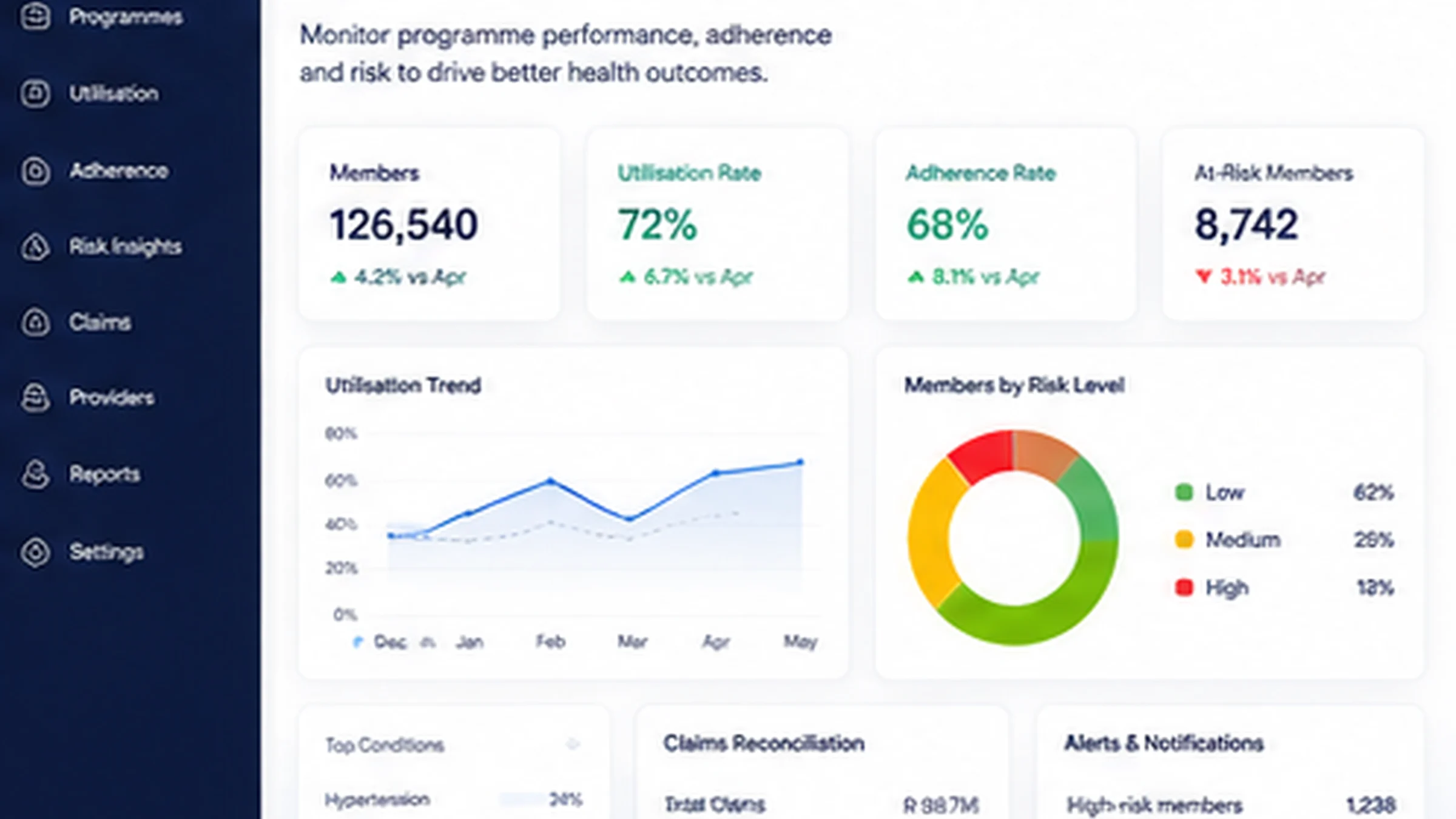Select the Apr data point on trend line
The image size is (1456, 819).
(x=716, y=473)
